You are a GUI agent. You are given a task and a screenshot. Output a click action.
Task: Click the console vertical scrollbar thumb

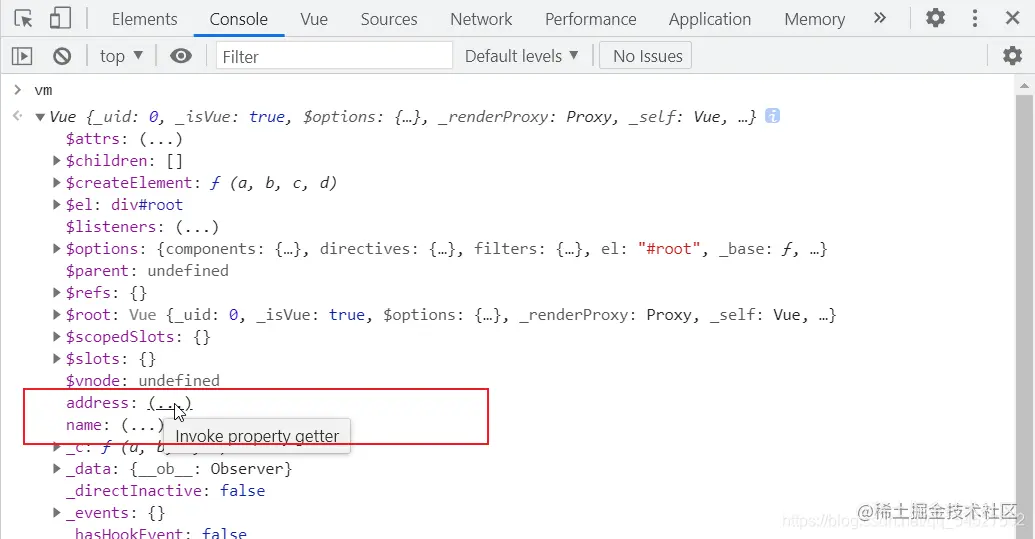1024,317
